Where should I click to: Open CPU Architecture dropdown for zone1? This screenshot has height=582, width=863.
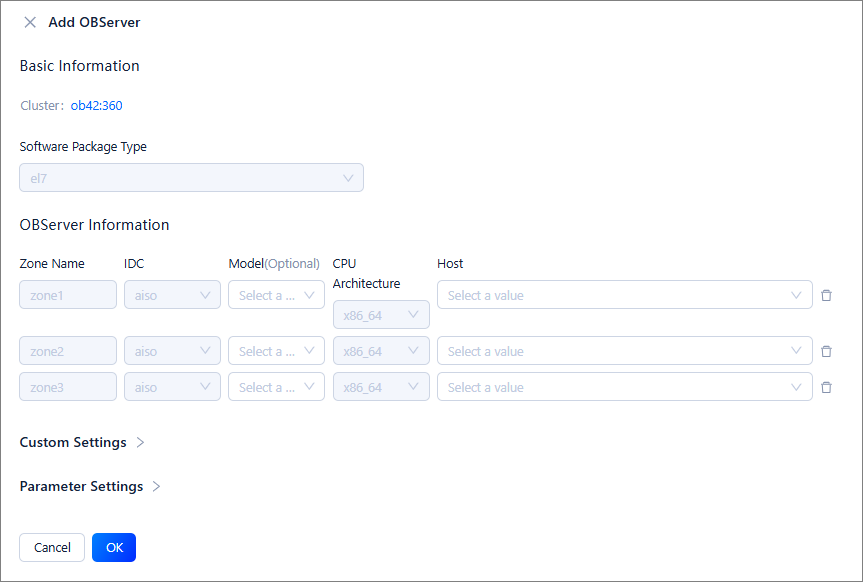point(381,315)
